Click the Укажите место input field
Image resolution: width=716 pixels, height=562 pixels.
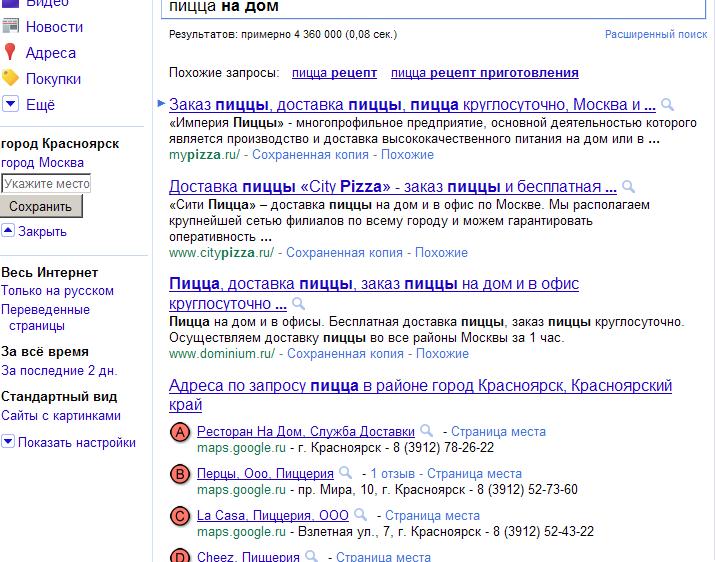click(x=46, y=184)
